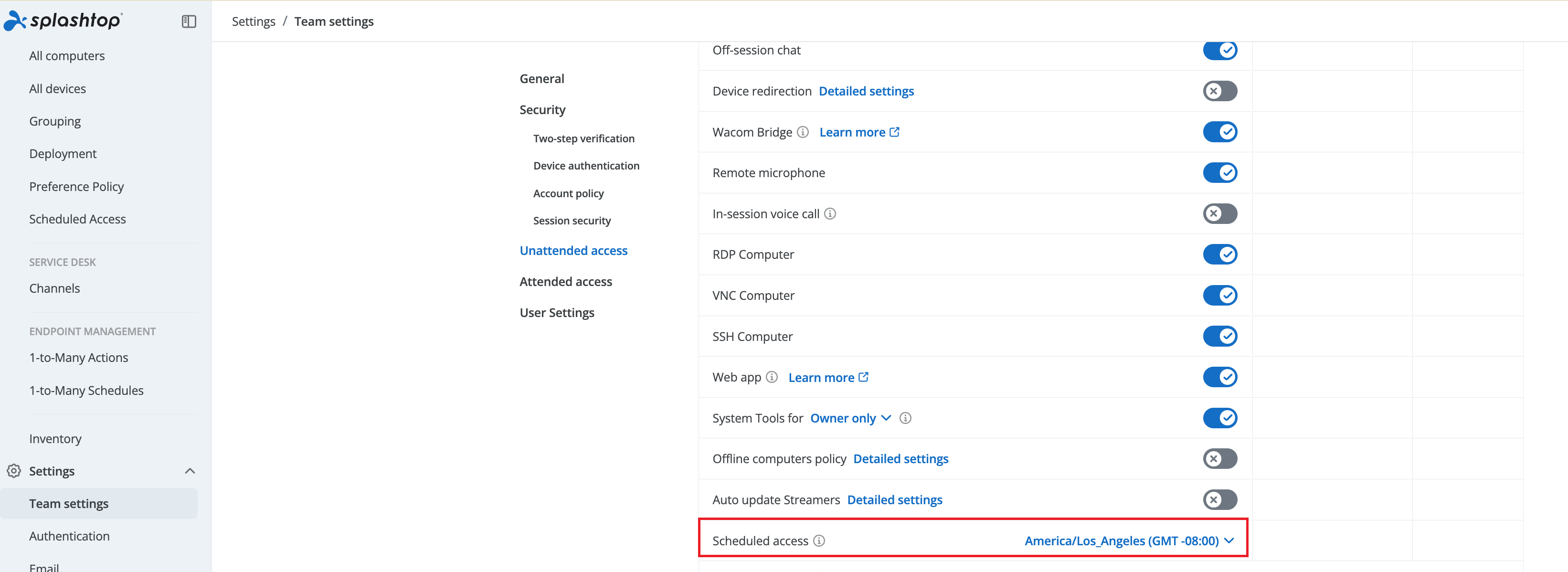The height and width of the screenshot is (572, 1568).
Task: Open Wacom Bridge Learn more link
Action: click(859, 132)
